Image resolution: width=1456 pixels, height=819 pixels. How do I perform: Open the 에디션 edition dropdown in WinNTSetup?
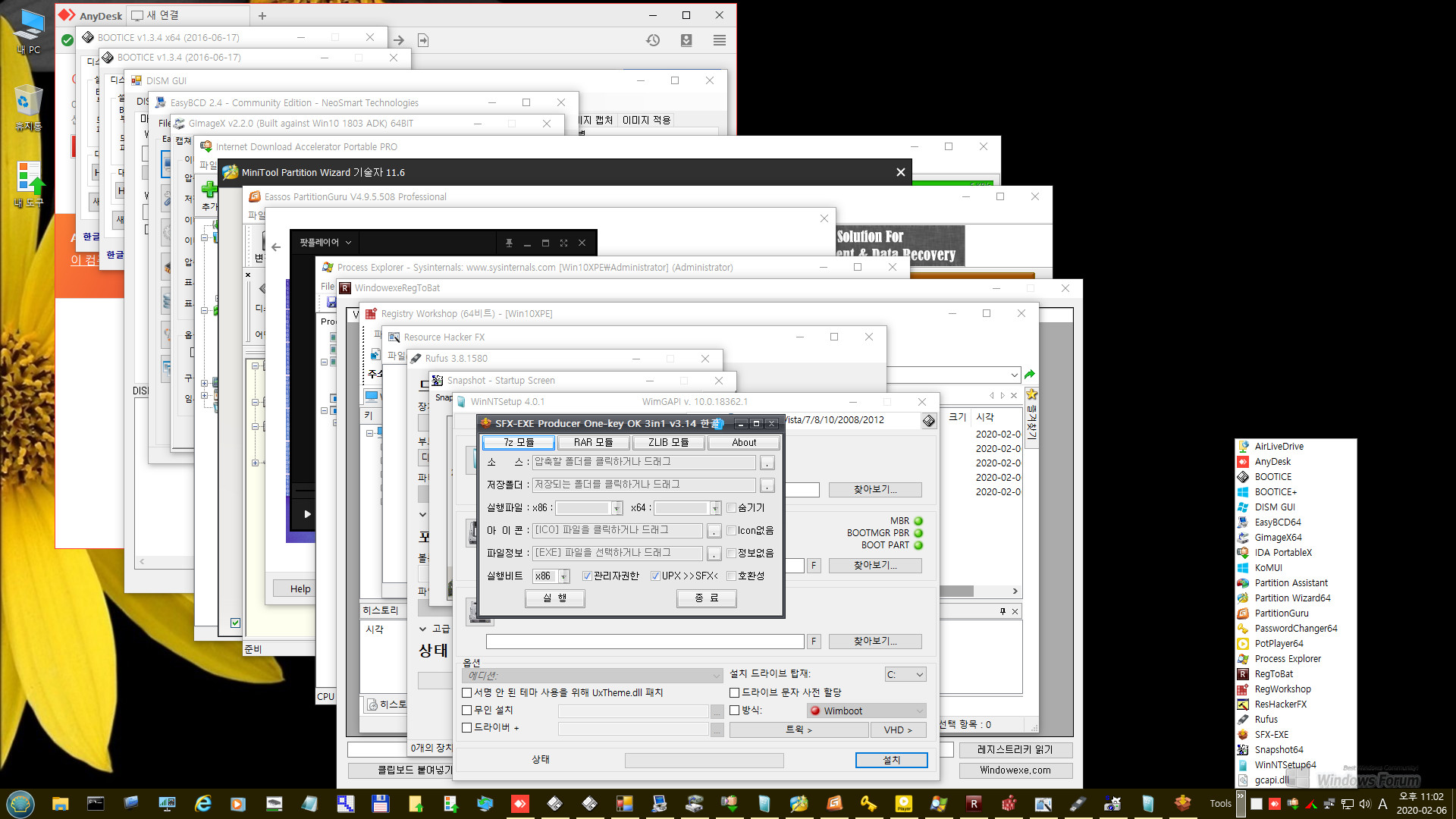pos(592,676)
